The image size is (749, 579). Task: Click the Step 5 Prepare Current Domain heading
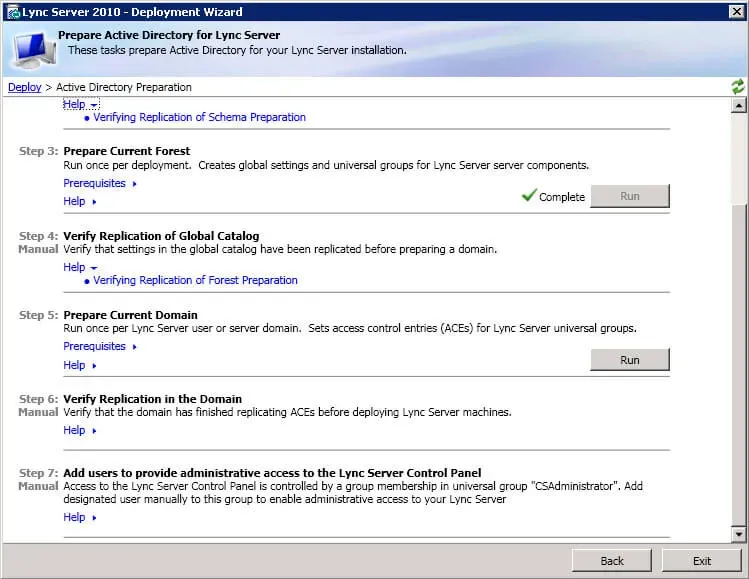point(130,315)
